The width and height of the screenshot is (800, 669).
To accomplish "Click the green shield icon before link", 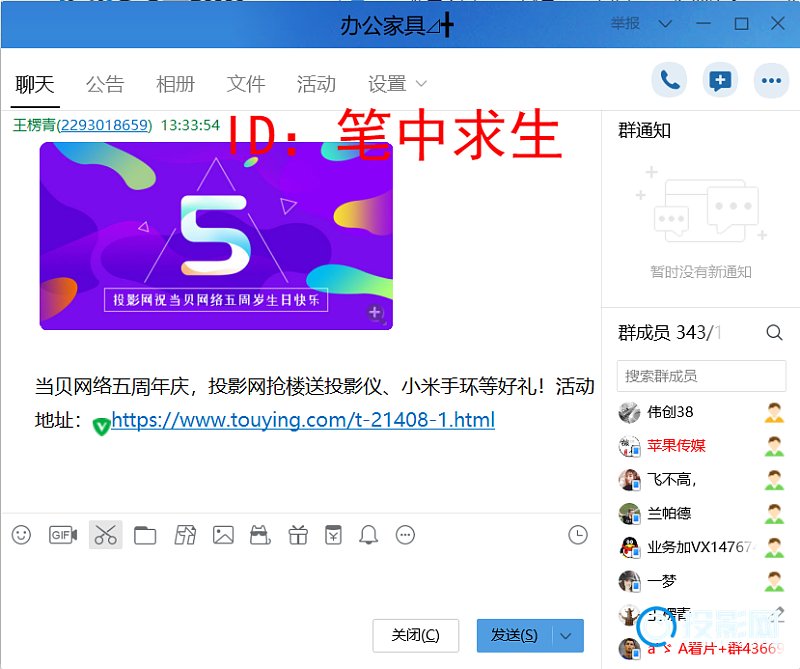I will click(x=101, y=425).
